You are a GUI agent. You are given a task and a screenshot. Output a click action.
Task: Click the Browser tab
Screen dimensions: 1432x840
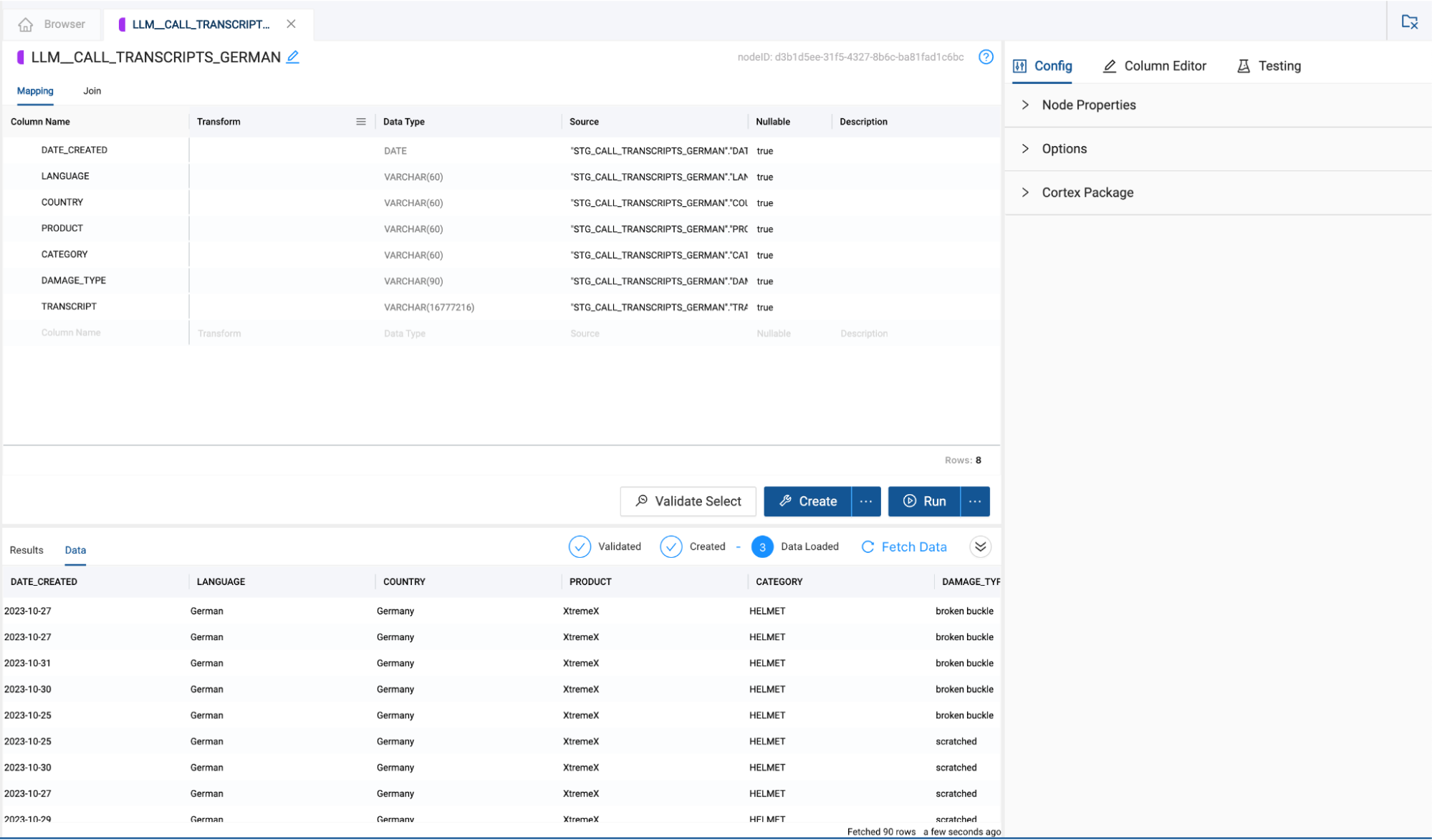(52, 24)
